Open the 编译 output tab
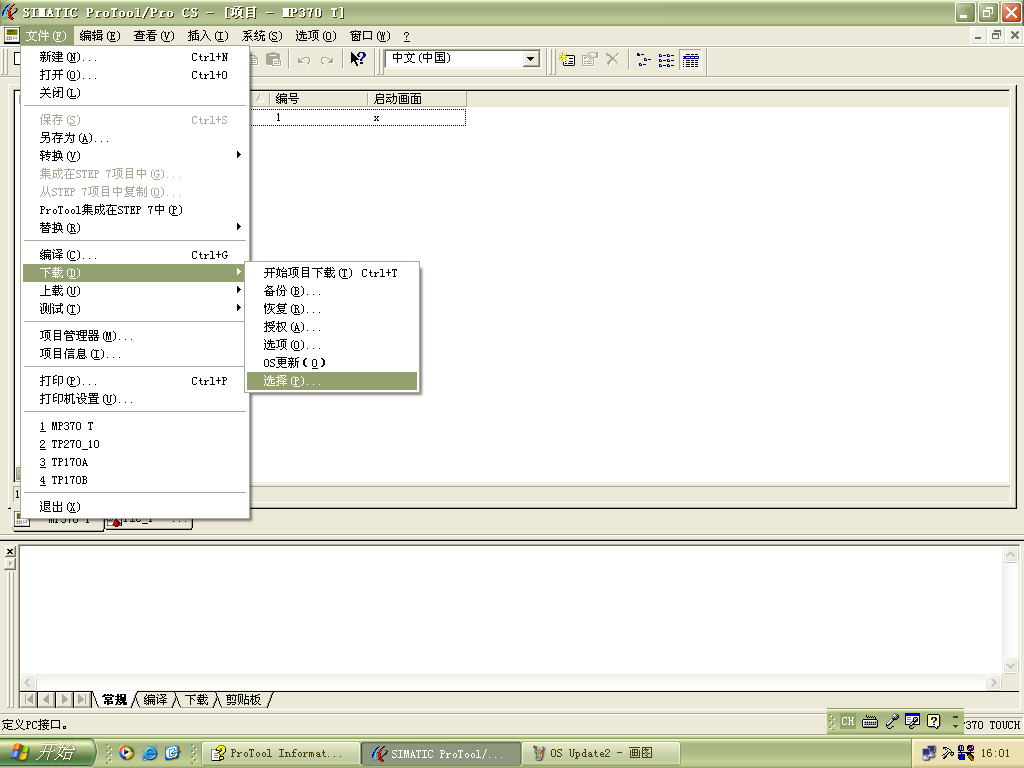The image size is (1024, 768). tap(155, 700)
